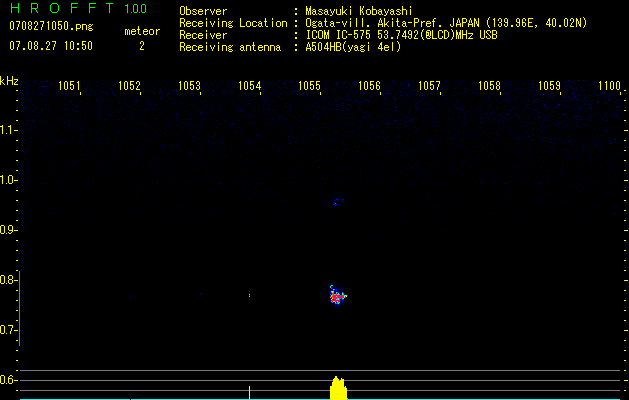
Task: Click the Receiver label
Action: [x=203, y=35]
